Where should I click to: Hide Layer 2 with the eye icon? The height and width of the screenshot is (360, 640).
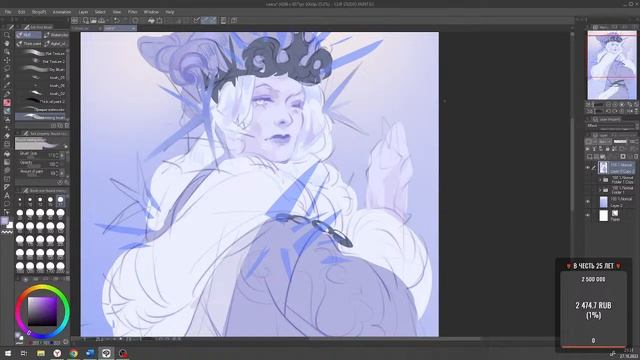588,202
